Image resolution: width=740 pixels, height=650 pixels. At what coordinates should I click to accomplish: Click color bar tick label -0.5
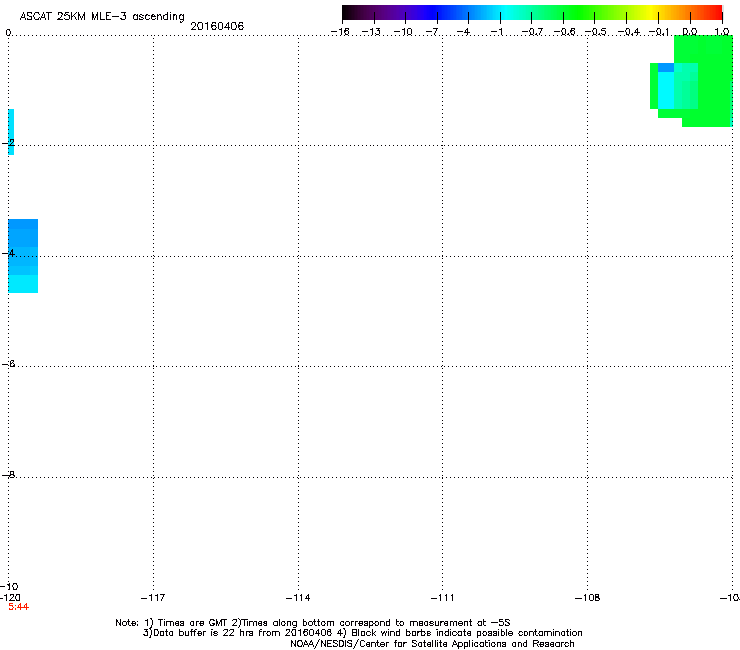596,32
